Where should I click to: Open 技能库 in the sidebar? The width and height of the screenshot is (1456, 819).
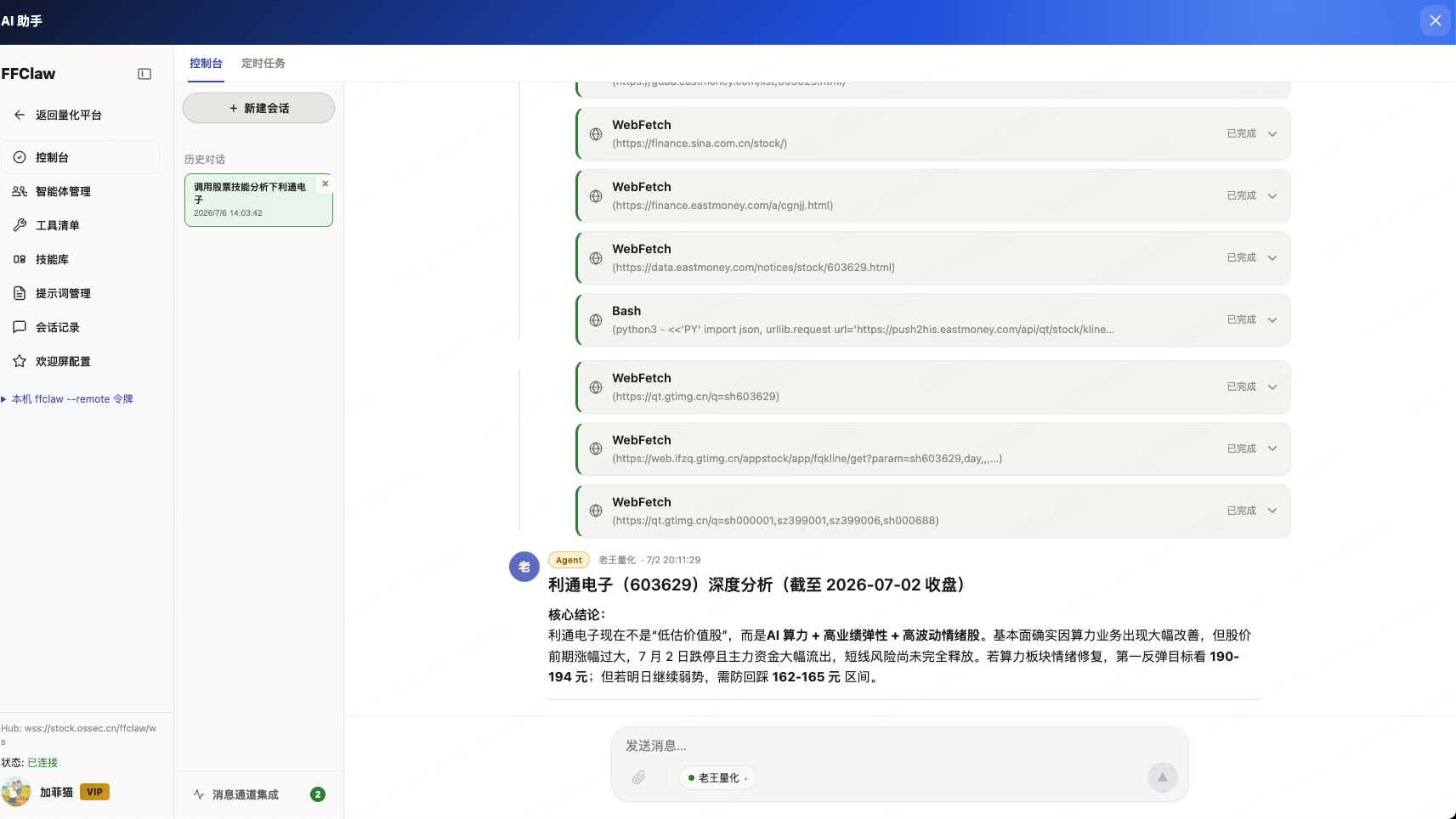(x=81, y=259)
